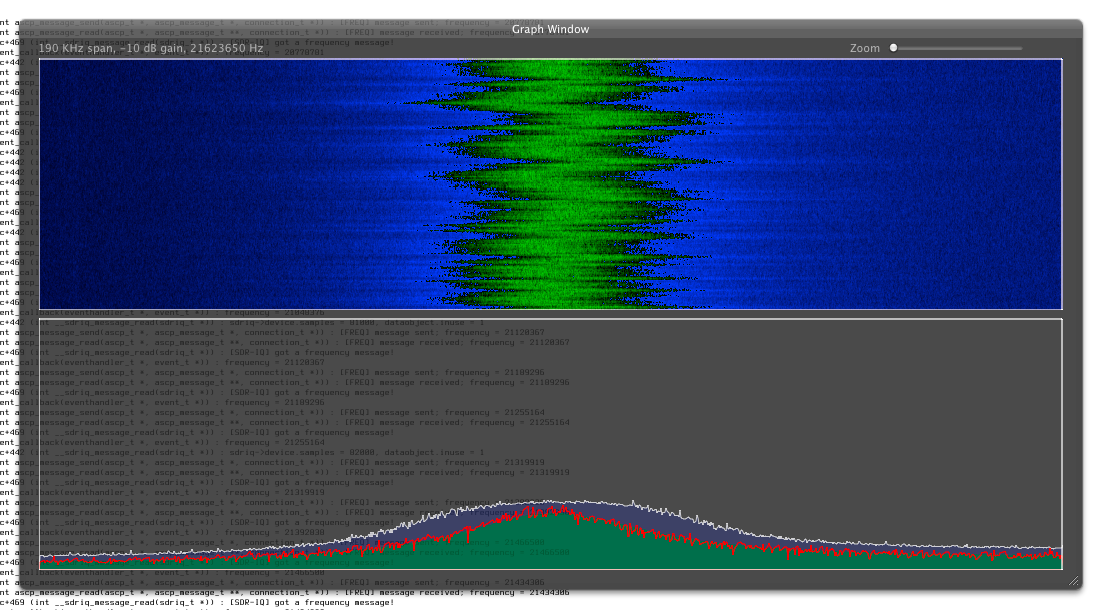Click the "Zoom" label text
The width and height of the screenshot is (1100, 610).
pos(865,48)
